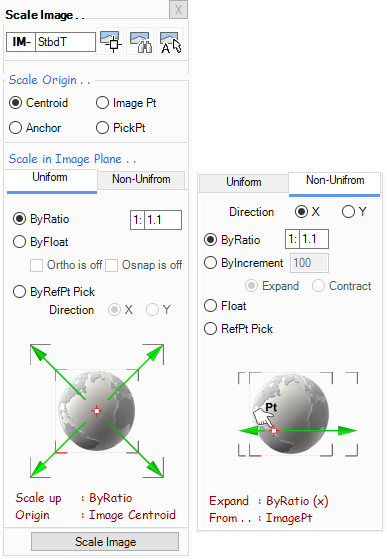This screenshot has width=387, height=559.
Task: Click the Scale Image button
Action: (x=105, y=542)
